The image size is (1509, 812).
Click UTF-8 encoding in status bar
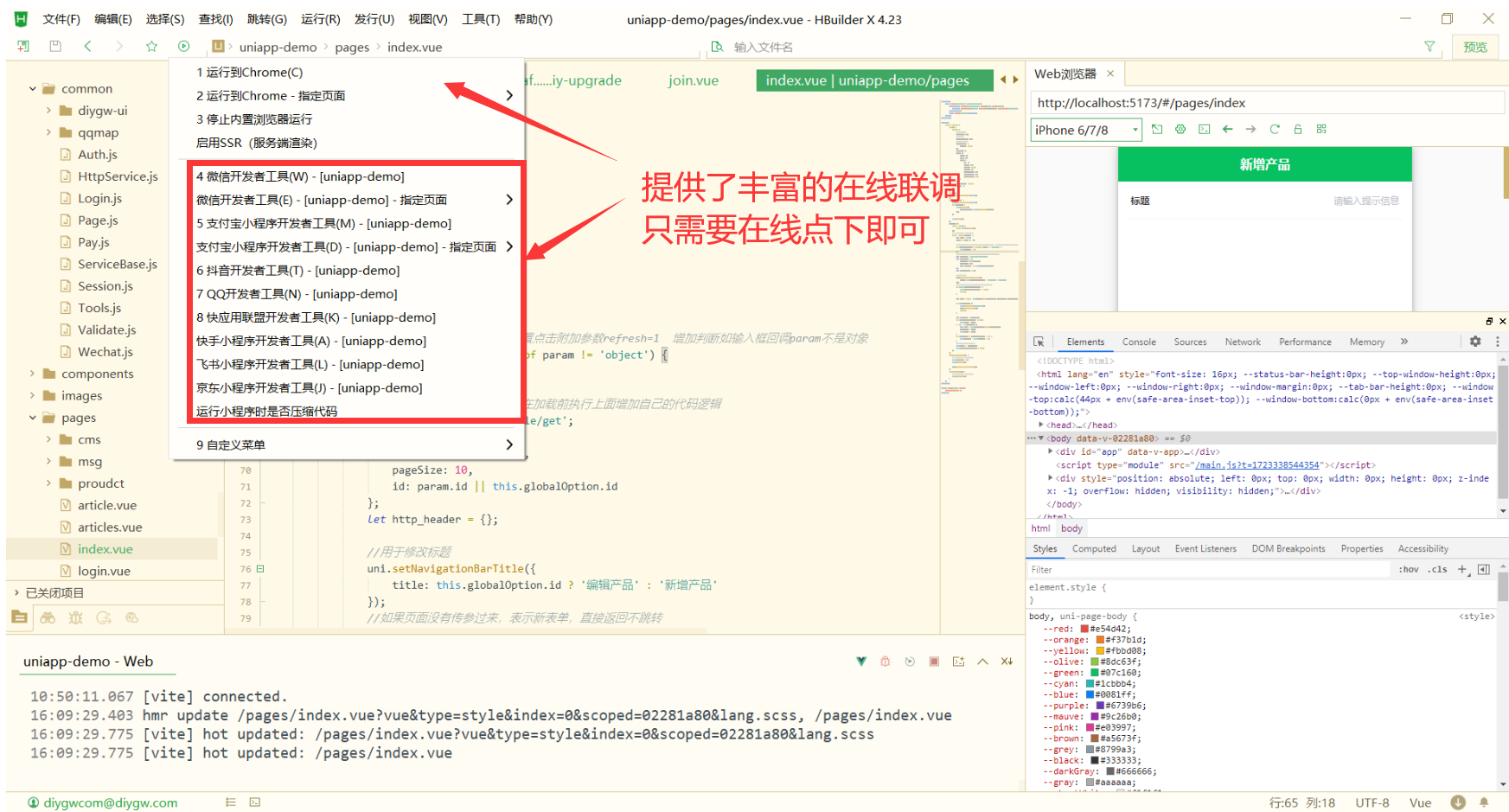[1372, 802]
